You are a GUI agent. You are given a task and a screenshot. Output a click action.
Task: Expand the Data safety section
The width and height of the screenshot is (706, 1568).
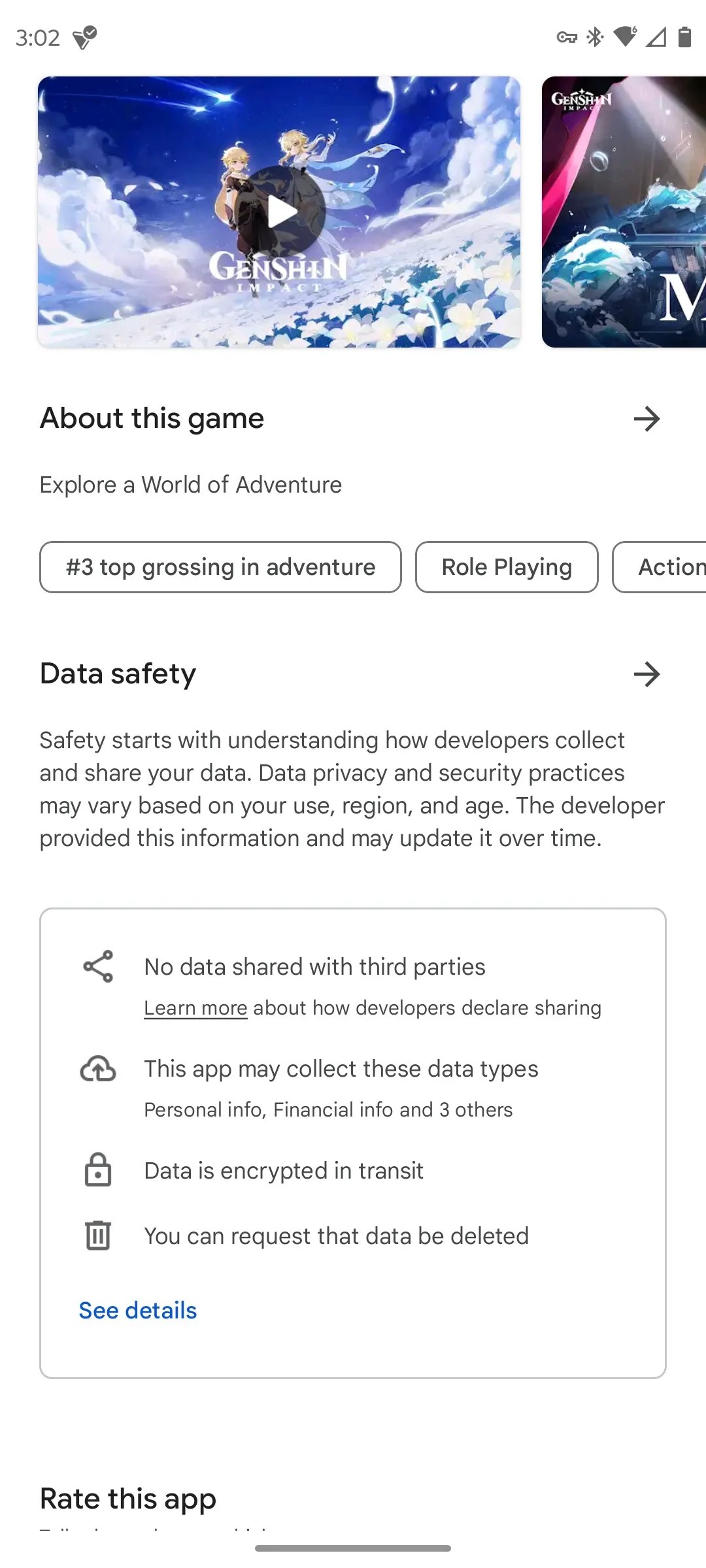coord(646,674)
